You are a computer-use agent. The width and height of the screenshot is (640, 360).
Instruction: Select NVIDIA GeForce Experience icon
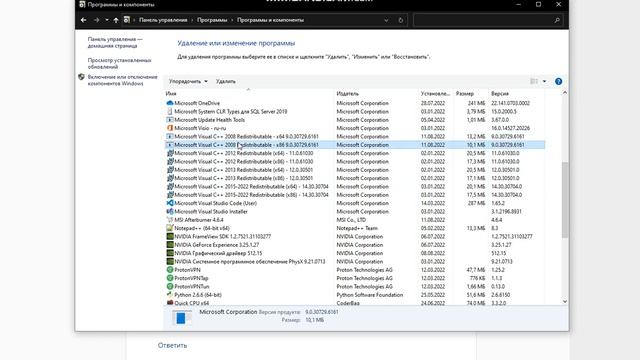170,245
